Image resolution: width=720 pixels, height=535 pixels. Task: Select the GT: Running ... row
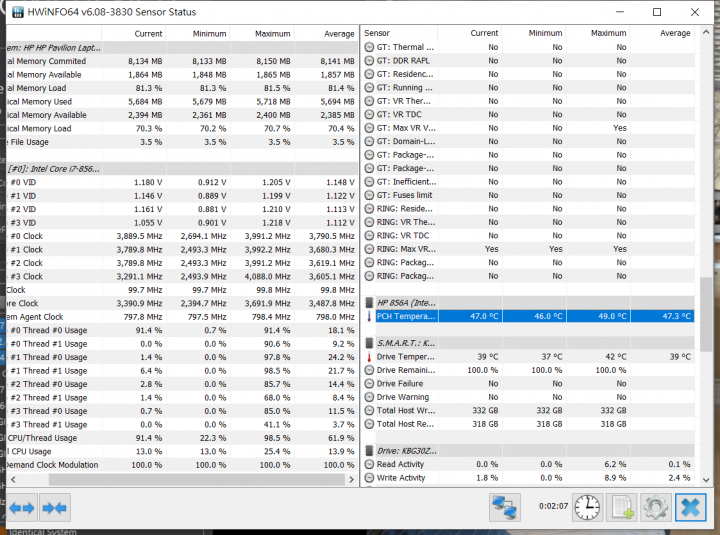coord(529,88)
